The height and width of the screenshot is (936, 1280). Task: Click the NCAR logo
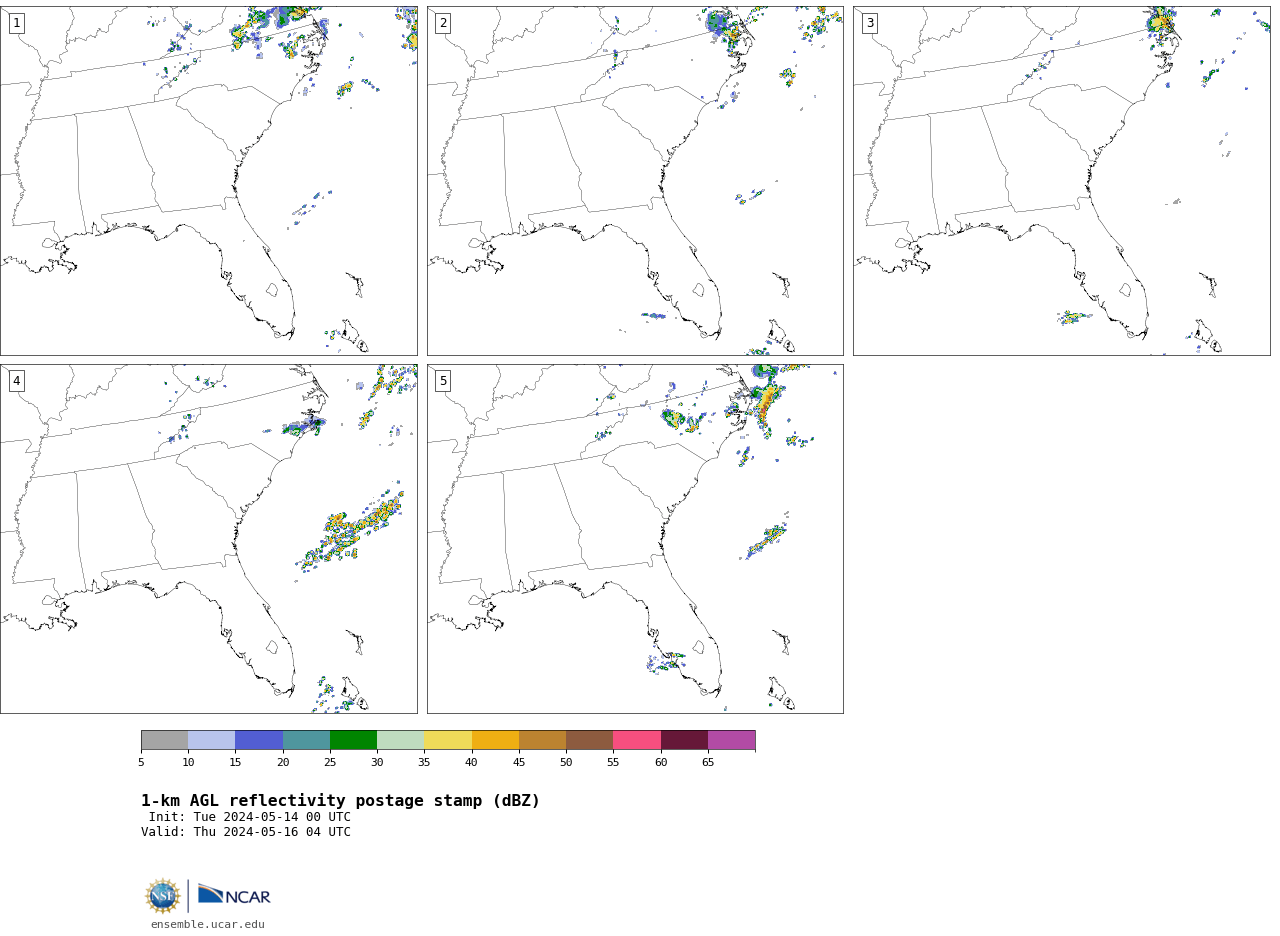coord(234,895)
